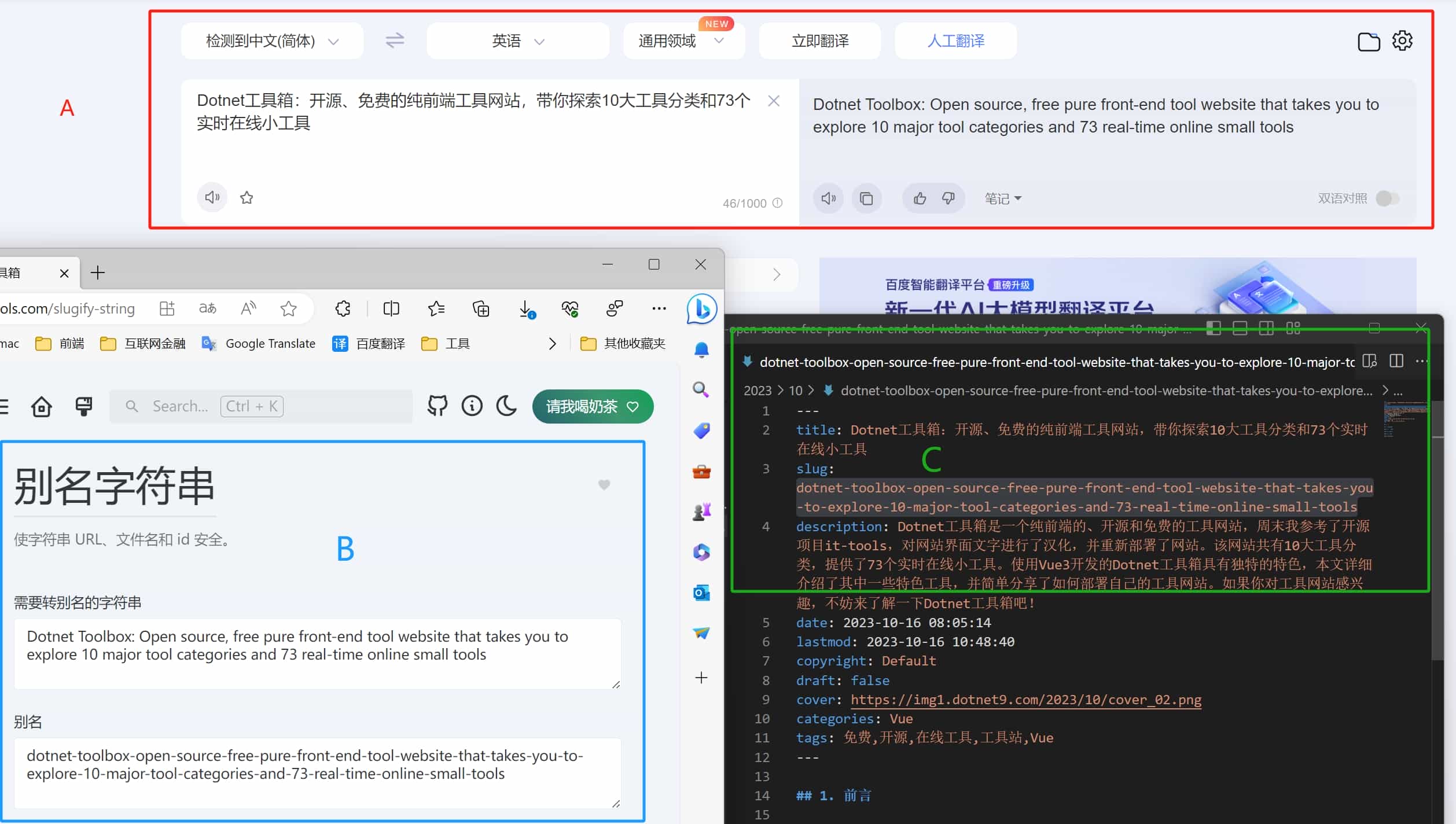Open Bing Copilot in Edge sidebar
The width and height of the screenshot is (1456, 824).
701,309
